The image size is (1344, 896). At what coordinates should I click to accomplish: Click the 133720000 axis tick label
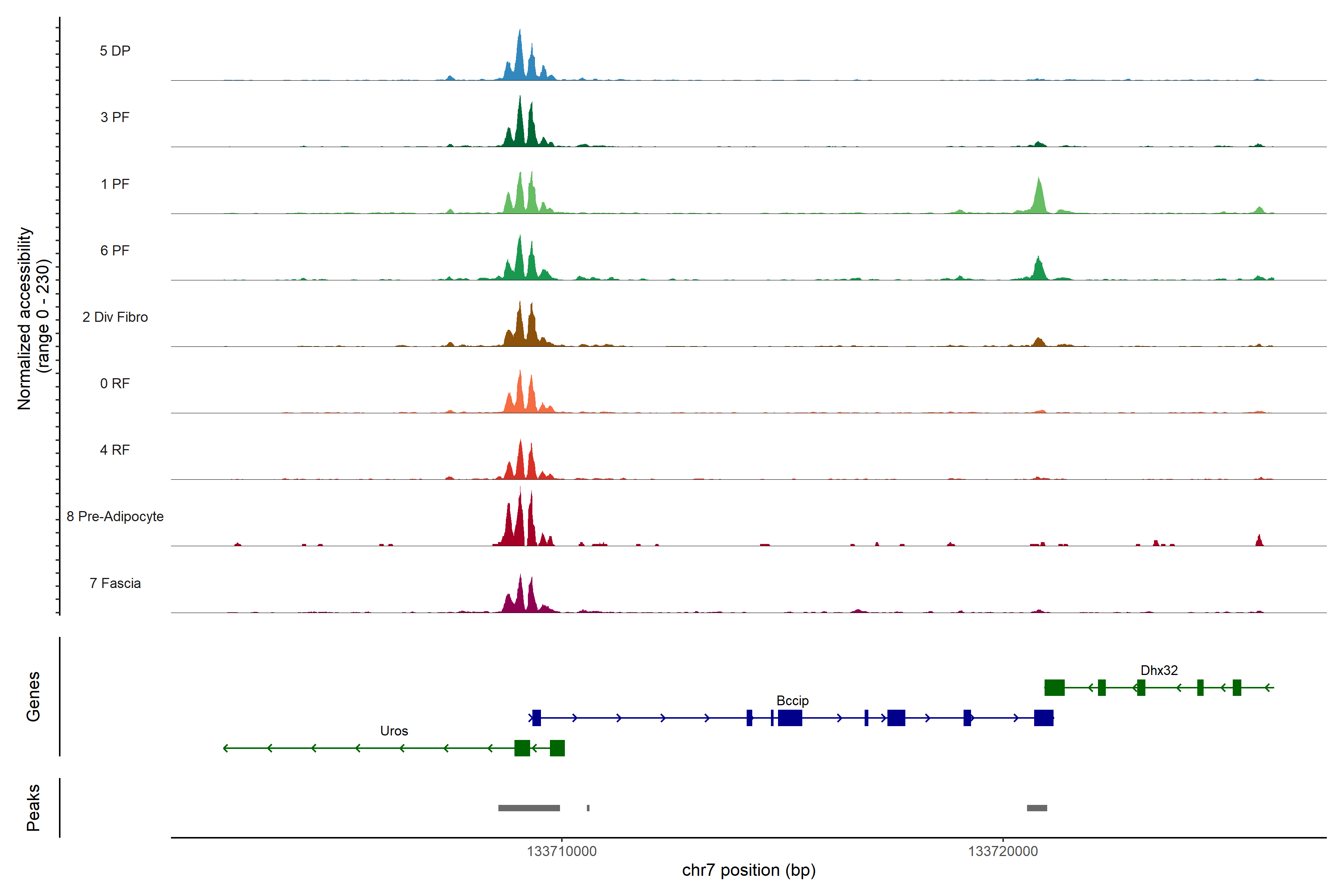coord(1002,852)
